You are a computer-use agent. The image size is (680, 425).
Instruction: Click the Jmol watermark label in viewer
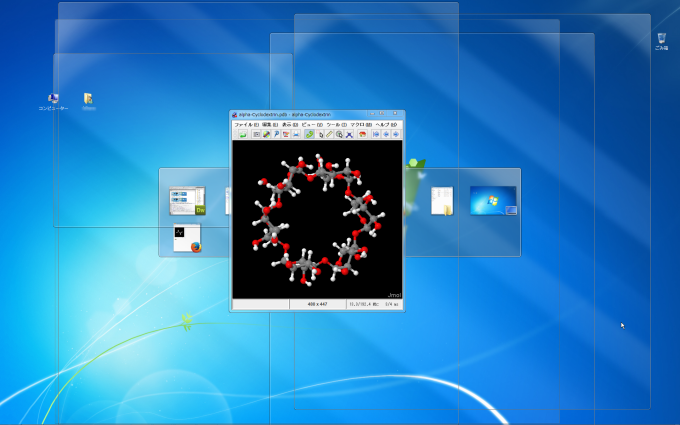(394, 295)
